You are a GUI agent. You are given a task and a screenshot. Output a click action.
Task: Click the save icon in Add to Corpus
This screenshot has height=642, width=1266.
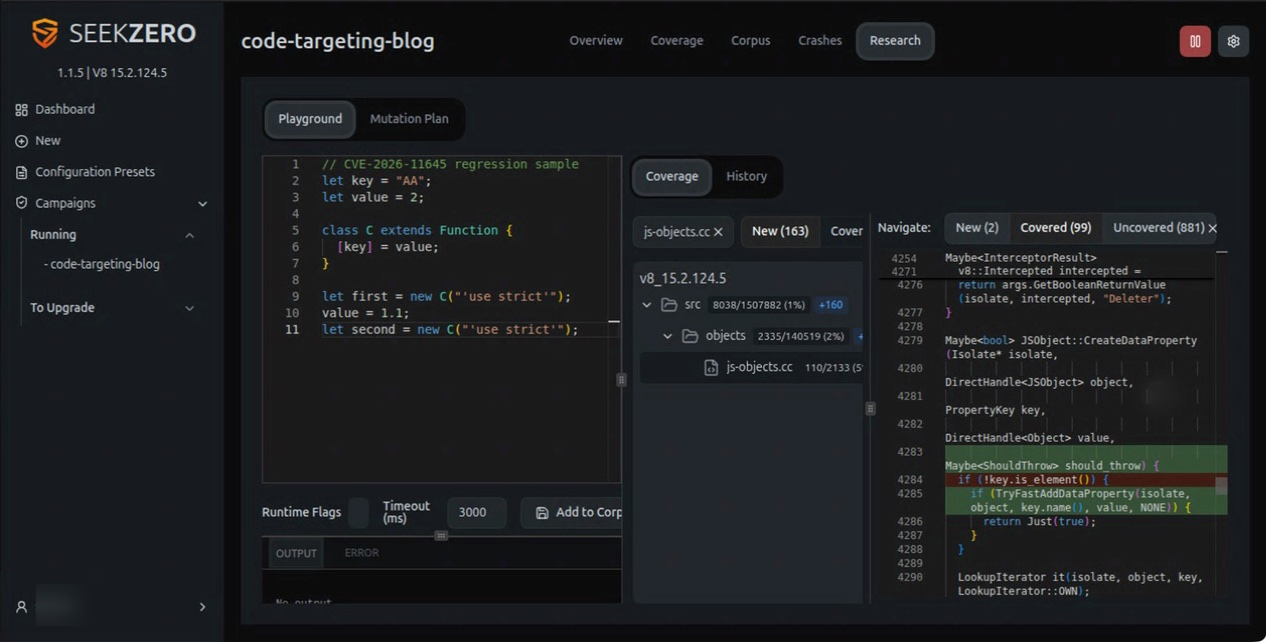(542, 513)
